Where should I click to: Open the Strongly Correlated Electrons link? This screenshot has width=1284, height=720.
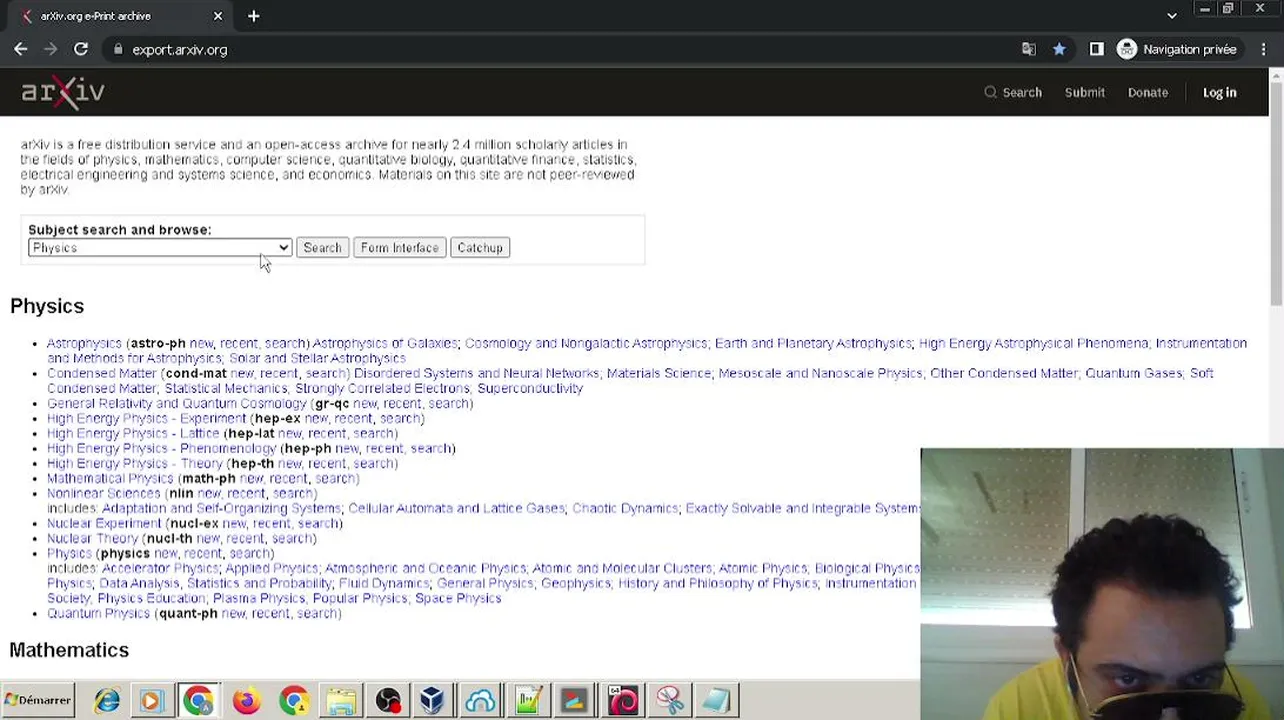(x=382, y=388)
